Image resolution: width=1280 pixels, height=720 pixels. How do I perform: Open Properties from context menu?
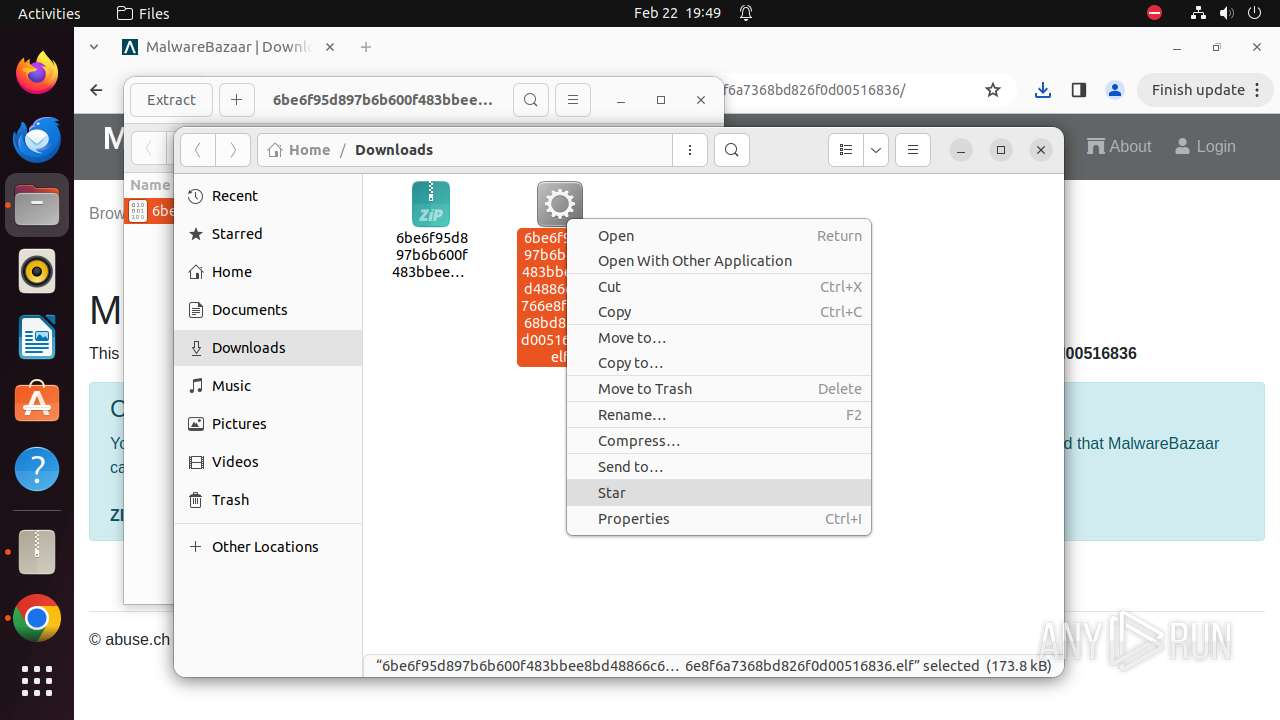tap(719, 519)
